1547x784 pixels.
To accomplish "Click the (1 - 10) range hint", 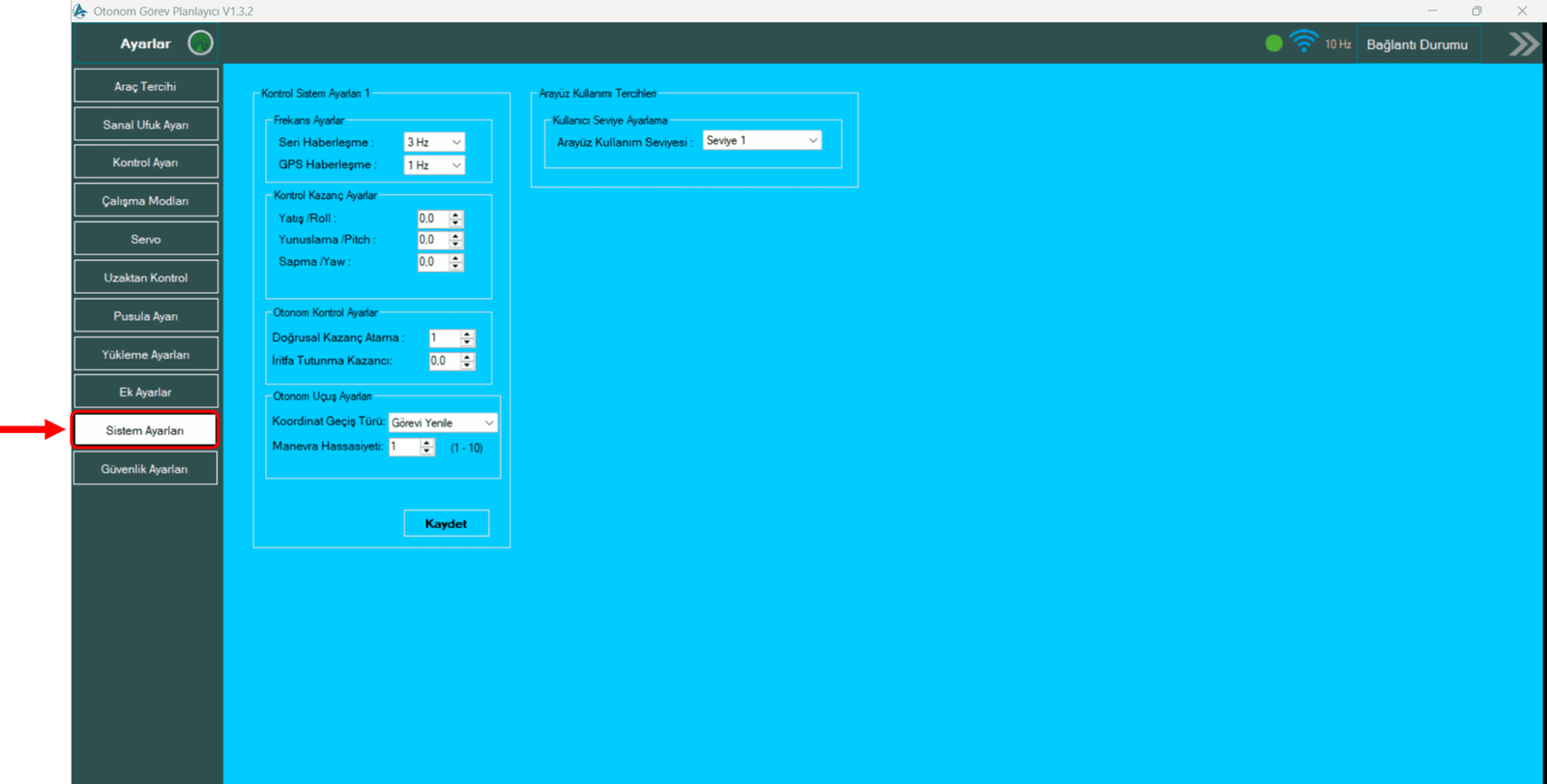I will 467,448.
